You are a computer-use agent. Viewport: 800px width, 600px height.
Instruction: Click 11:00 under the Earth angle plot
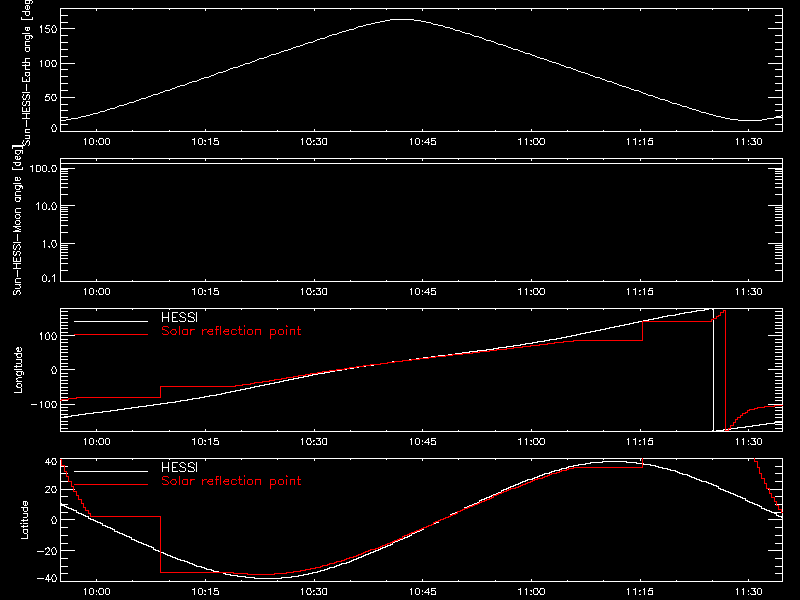[x=531, y=142]
